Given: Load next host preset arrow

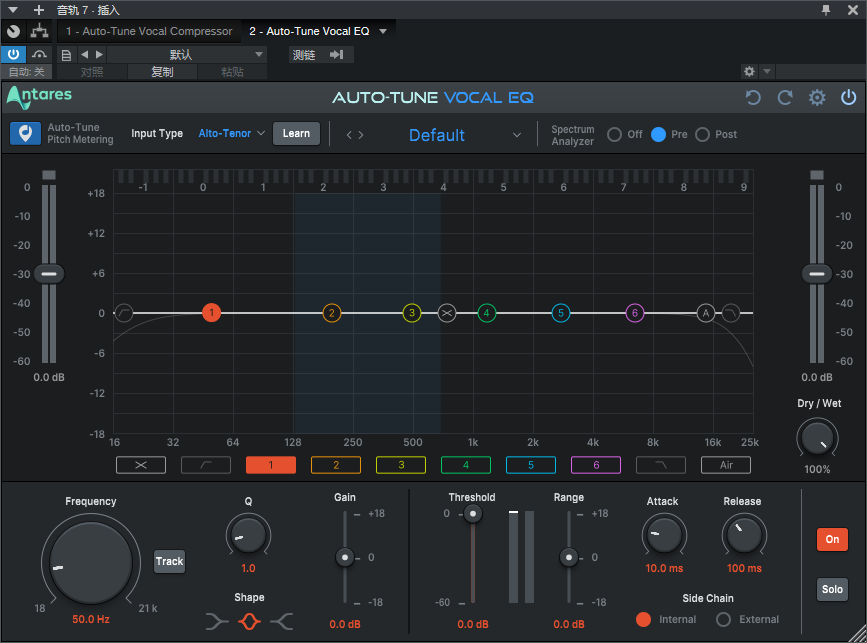Looking at the screenshot, I should (100, 54).
